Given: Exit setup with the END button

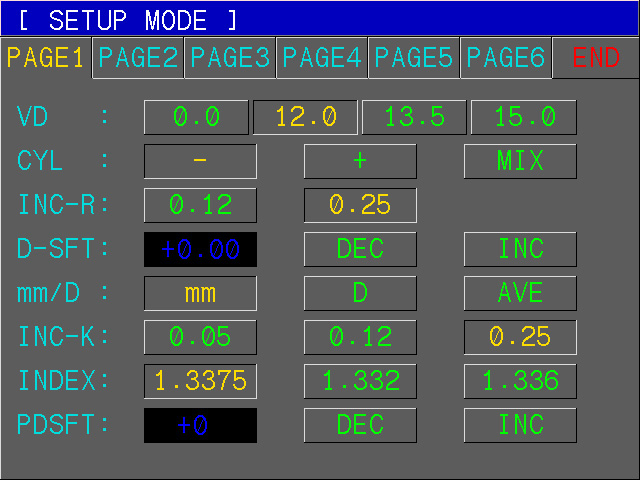Looking at the screenshot, I should [596, 58].
